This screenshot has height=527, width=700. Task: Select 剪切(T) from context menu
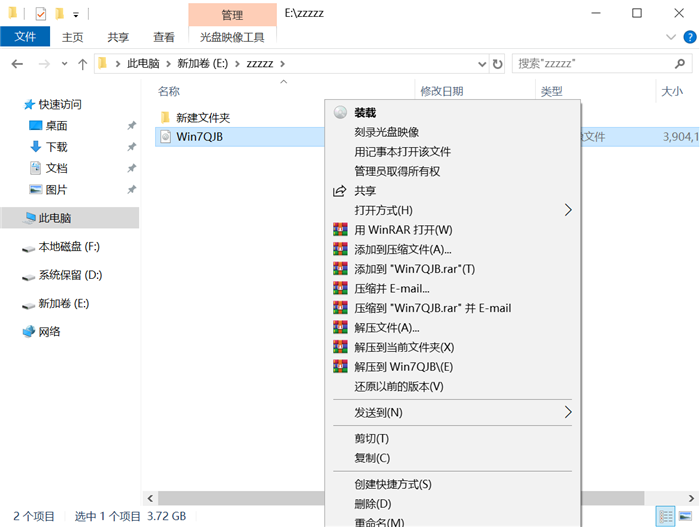[x=371, y=439]
